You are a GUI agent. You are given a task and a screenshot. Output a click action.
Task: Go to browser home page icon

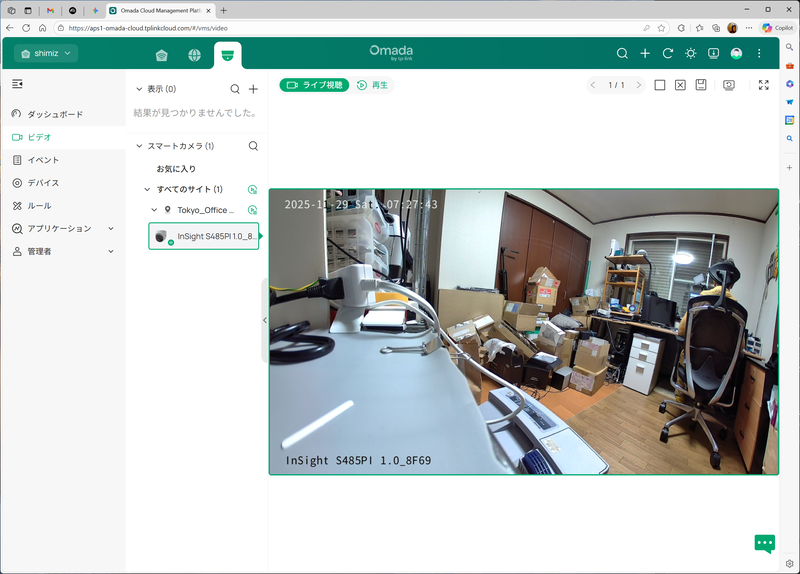pyautogui.click(x=42, y=28)
